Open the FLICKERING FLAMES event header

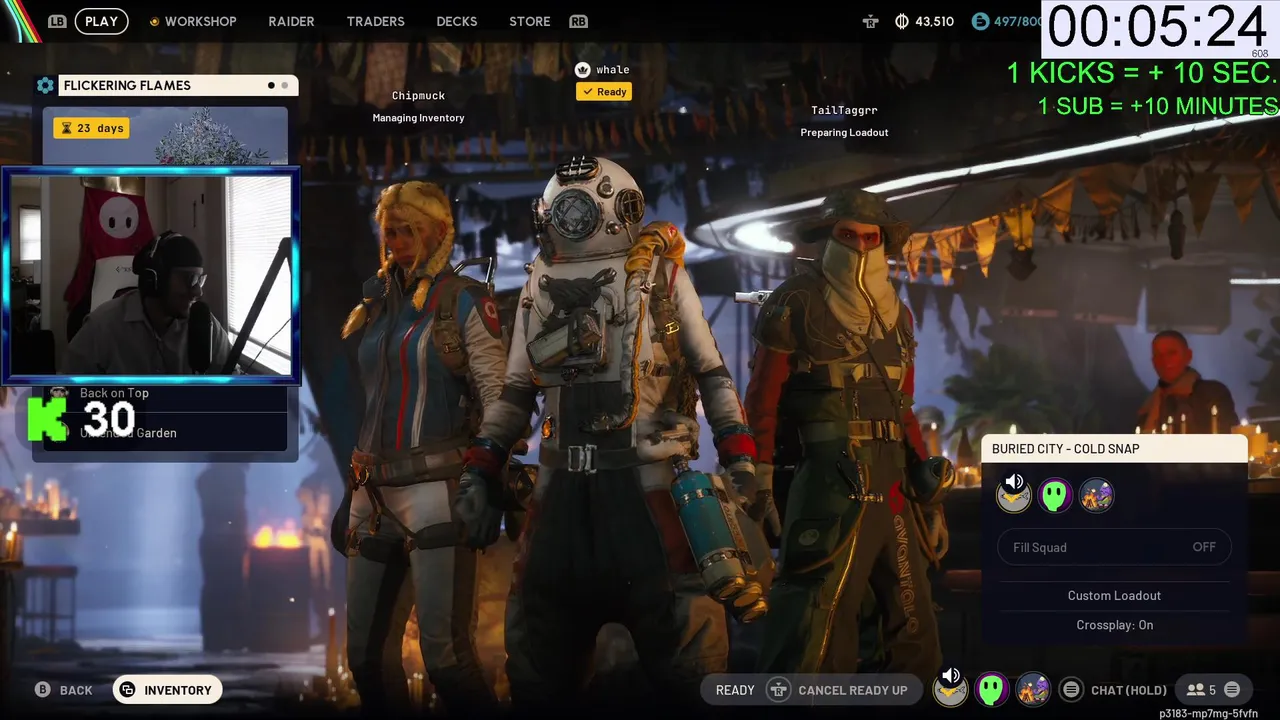pos(177,85)
